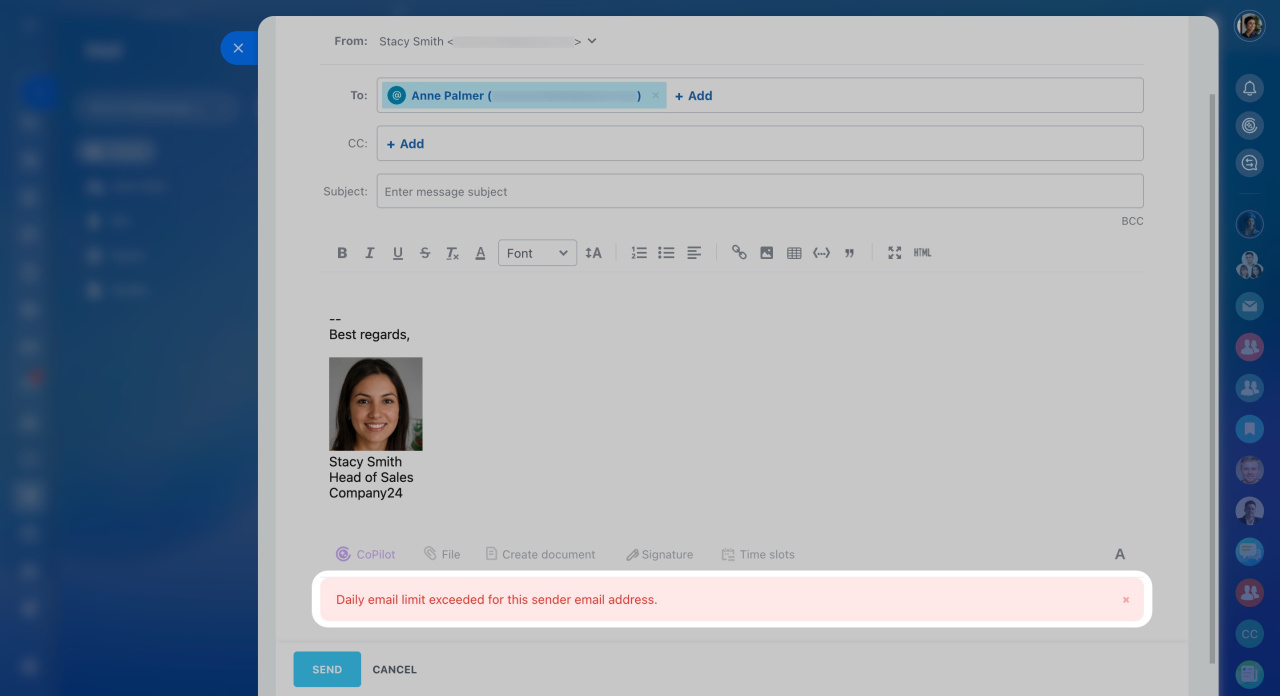This screenshot has height=696, width=1280.
Task: Insert an image into the message
Action: [766, 253]
